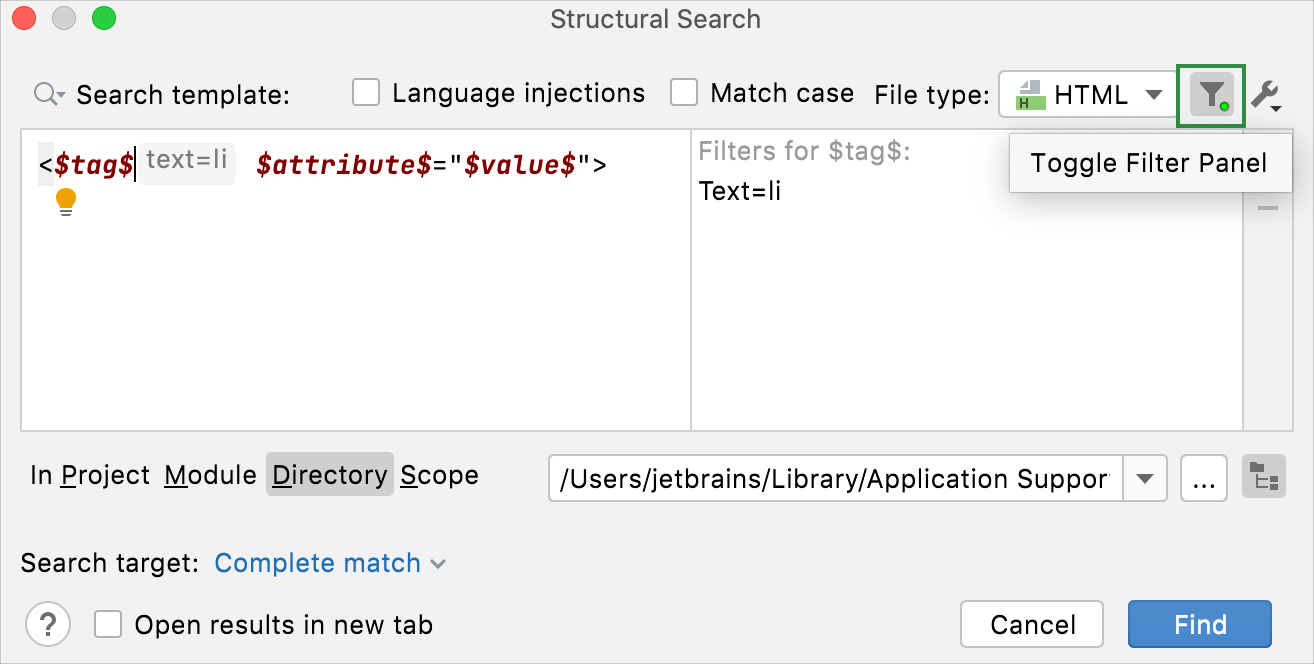Select the Module scope tab
Screen dimensions: 1314x664
(209, 475)
